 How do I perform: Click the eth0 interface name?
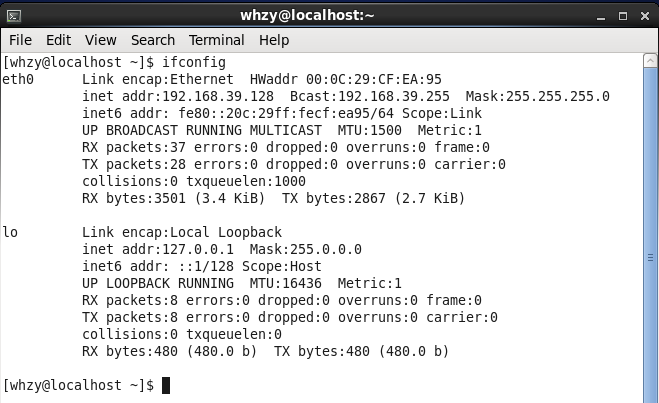18,79
